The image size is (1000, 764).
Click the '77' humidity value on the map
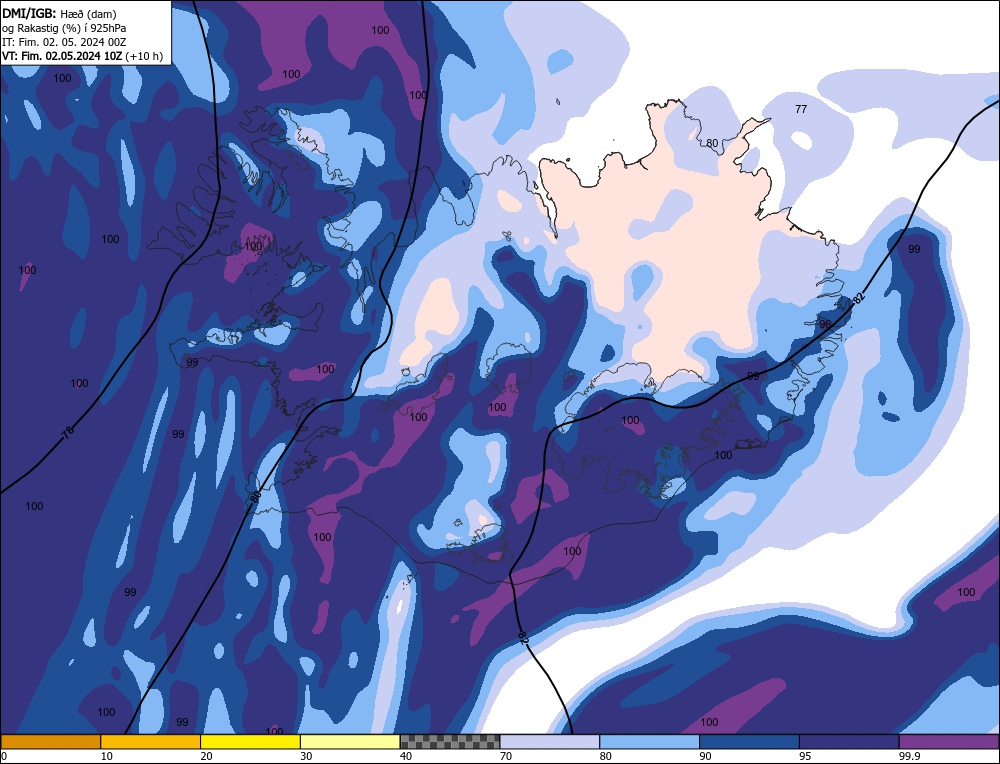point(801,109)
